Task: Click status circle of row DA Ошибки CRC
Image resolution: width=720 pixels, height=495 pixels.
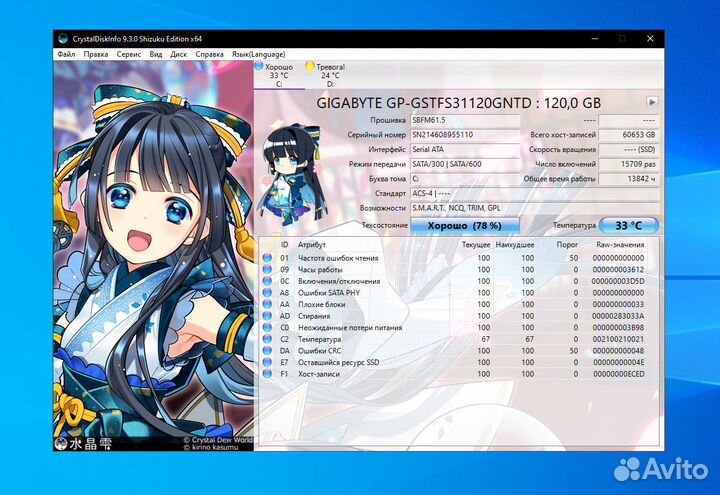Action: pyautogui.click(x=267, y=351)
